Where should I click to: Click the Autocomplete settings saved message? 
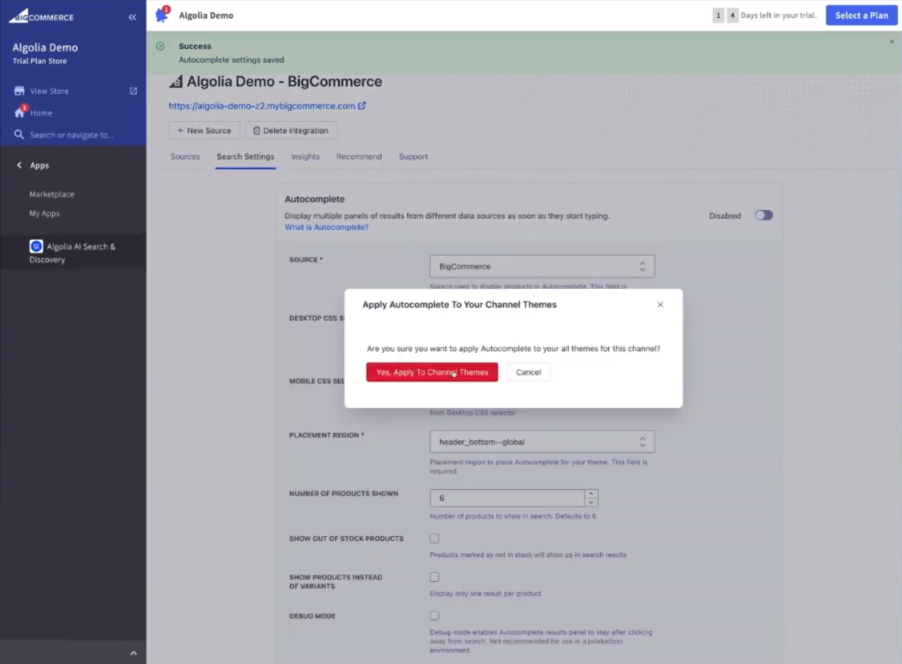[x=231, y=60]
